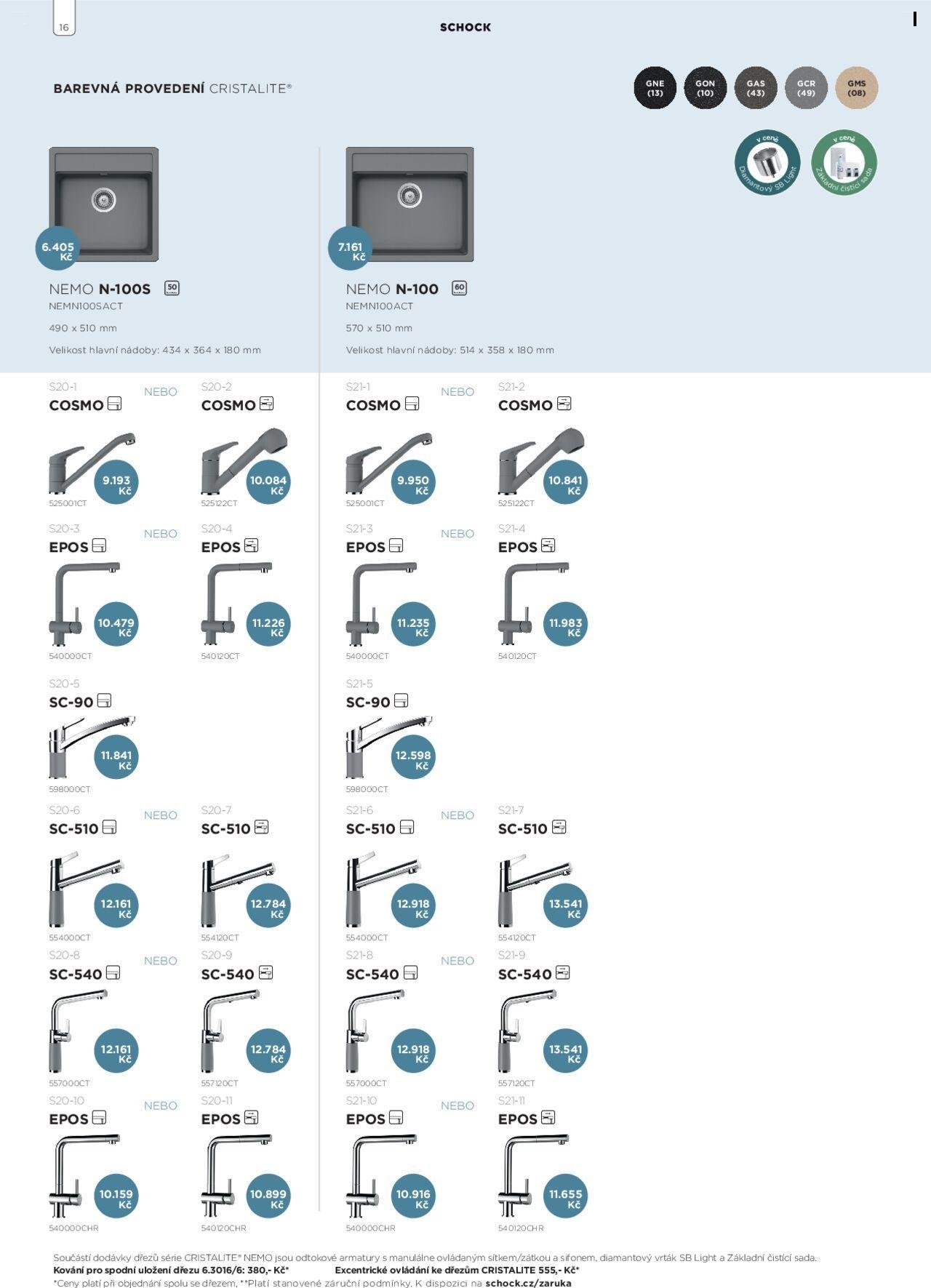The image size is (931, 1288).
Task: Click faucet code 598000CT under S20-5
Action: 70,789
